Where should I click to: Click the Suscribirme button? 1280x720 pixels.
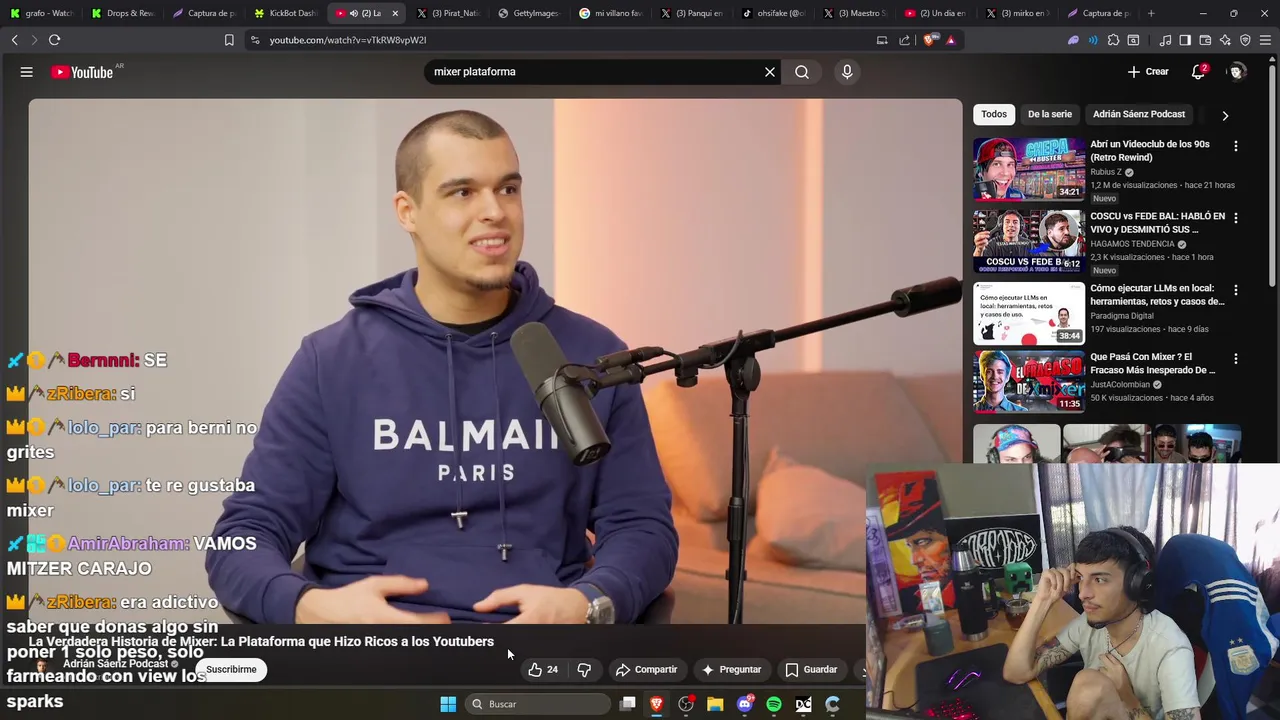pos(231,670)
